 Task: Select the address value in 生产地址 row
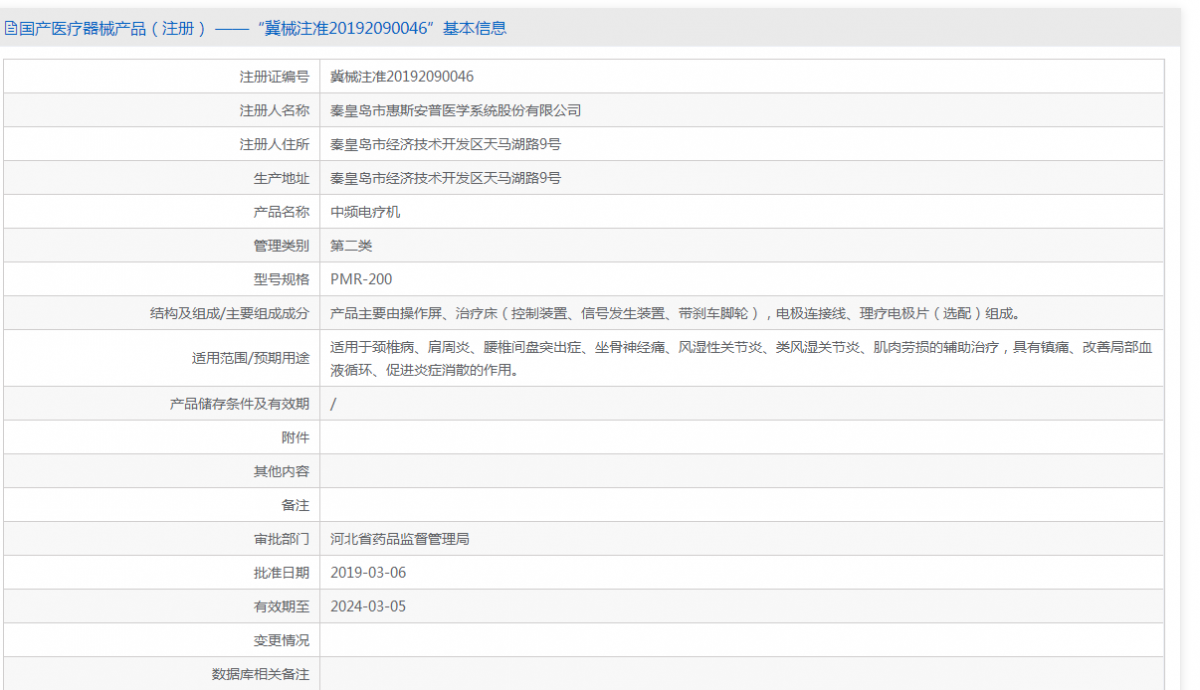click(446, 178)
